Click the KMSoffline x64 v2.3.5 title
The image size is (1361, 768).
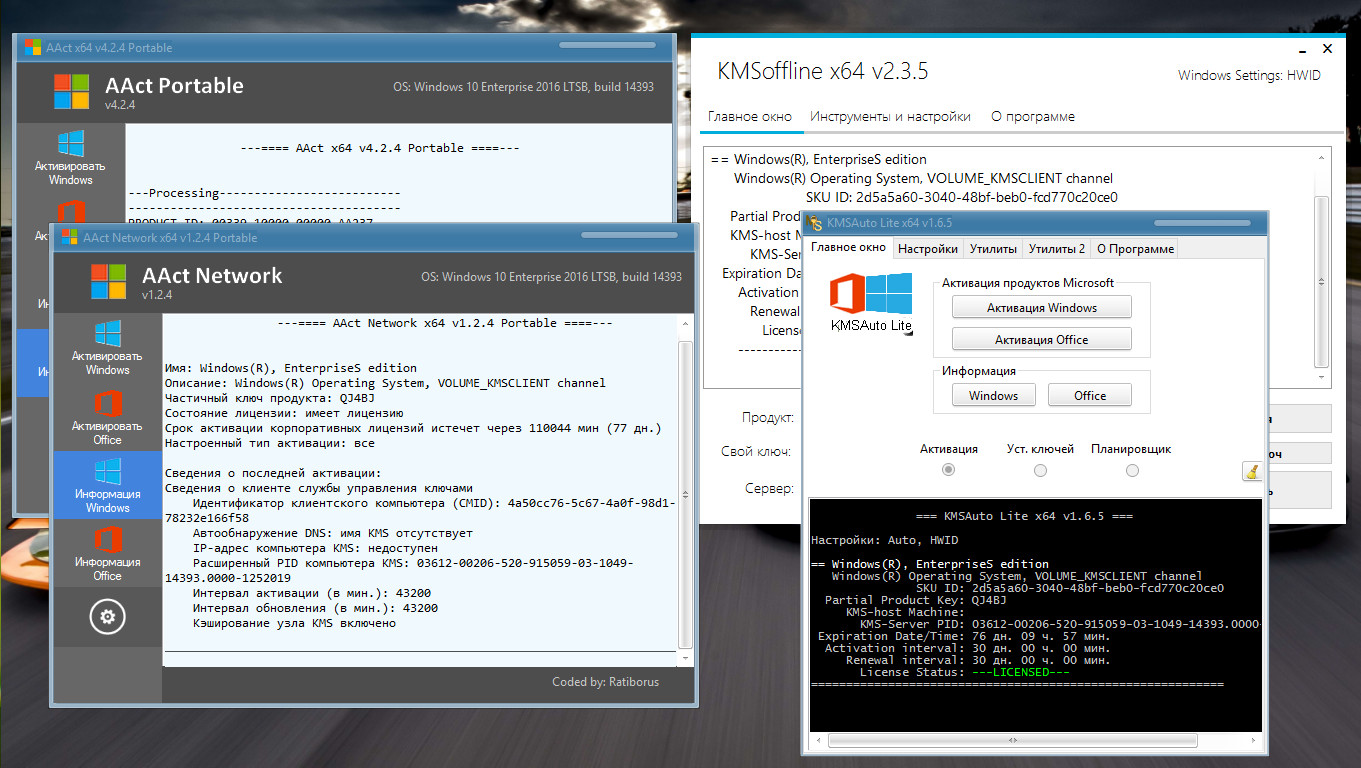pyautogui.click(x=823, y=72)
